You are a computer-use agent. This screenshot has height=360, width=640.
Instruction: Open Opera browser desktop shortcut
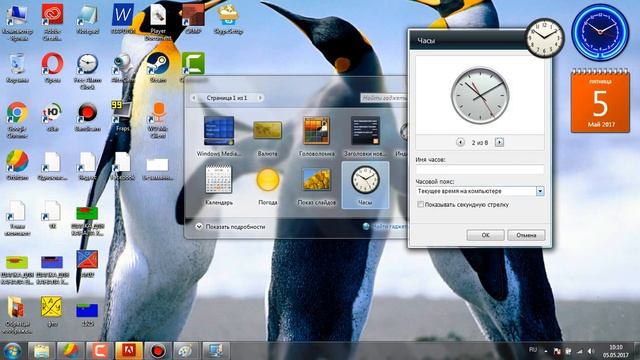(52, 68)
